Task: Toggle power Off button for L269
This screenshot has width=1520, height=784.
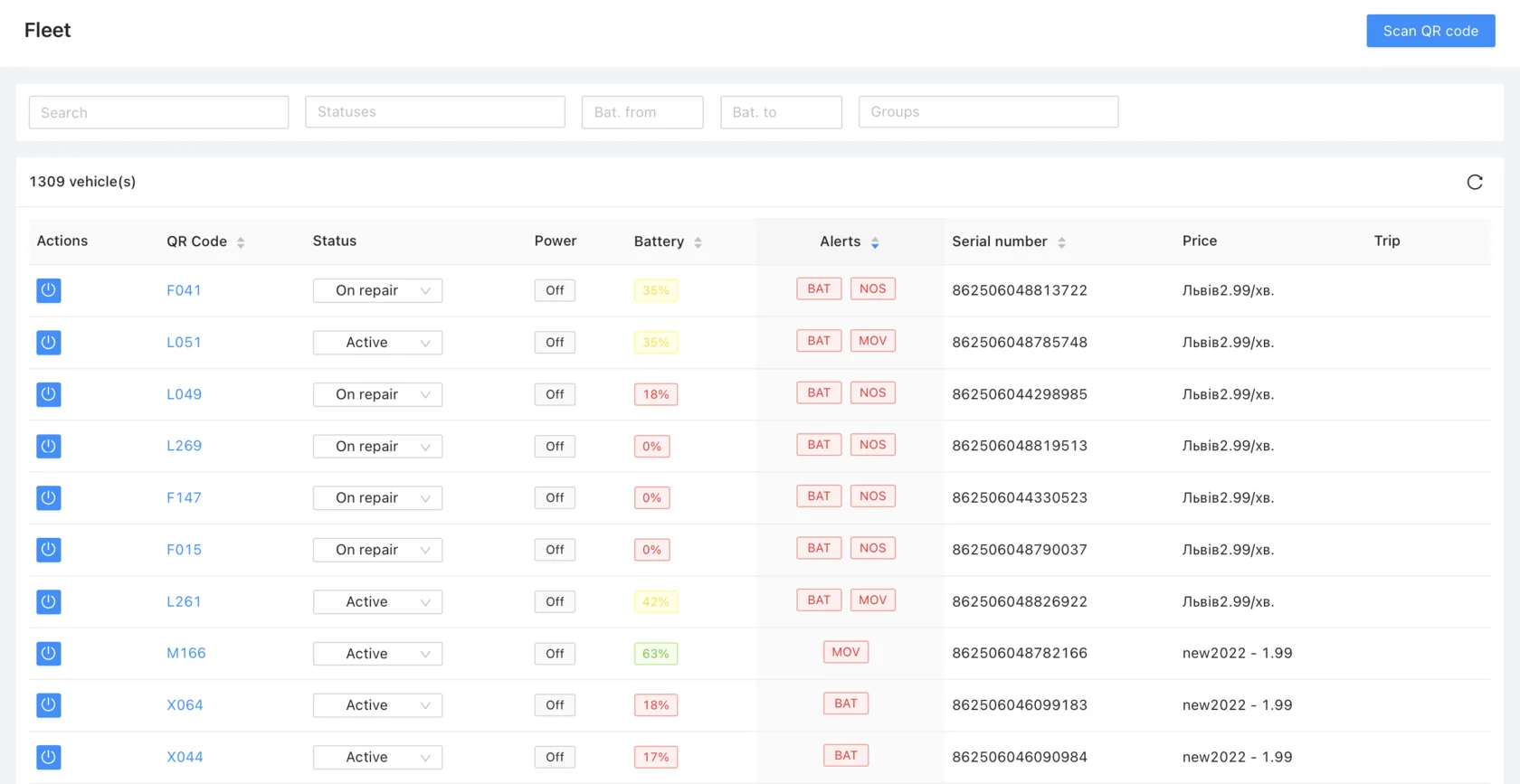Action: pyautogui.click(x=555, y=446)
